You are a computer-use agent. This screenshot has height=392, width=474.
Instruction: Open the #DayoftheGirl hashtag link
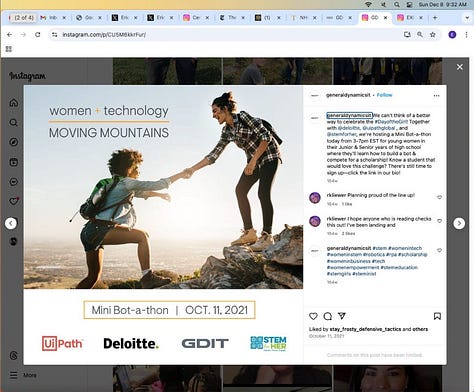click(x=391, y=122)
